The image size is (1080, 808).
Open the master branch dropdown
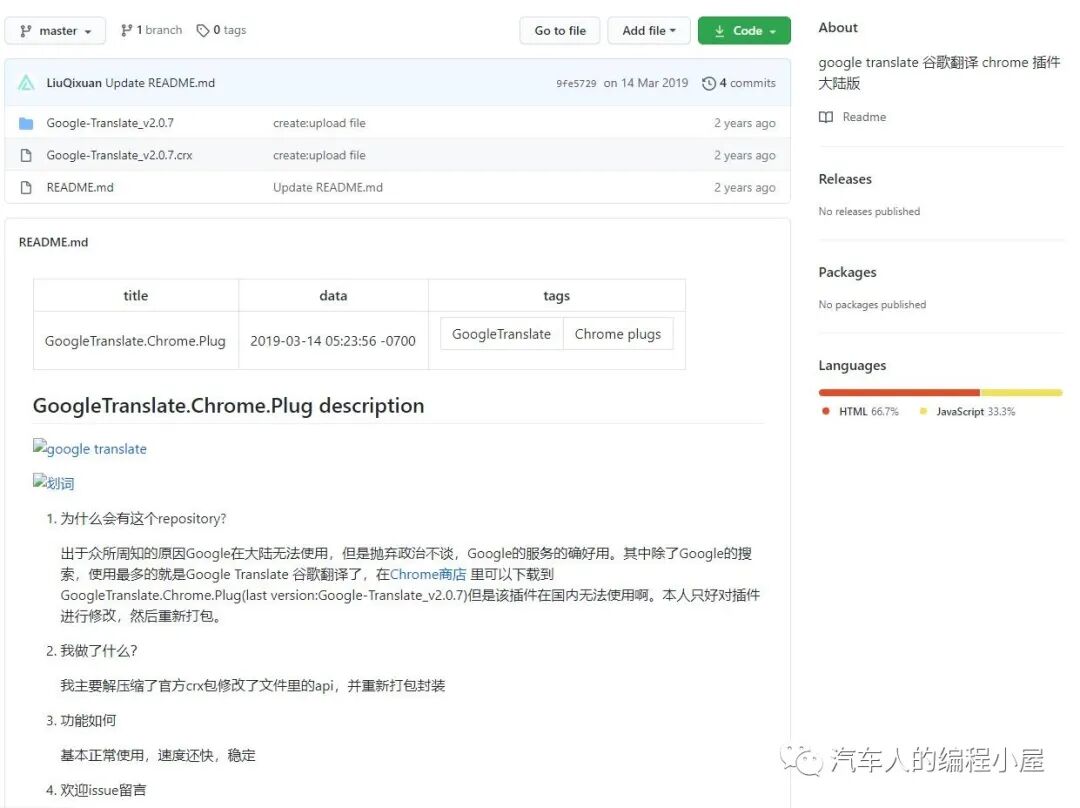pos(55,30)
